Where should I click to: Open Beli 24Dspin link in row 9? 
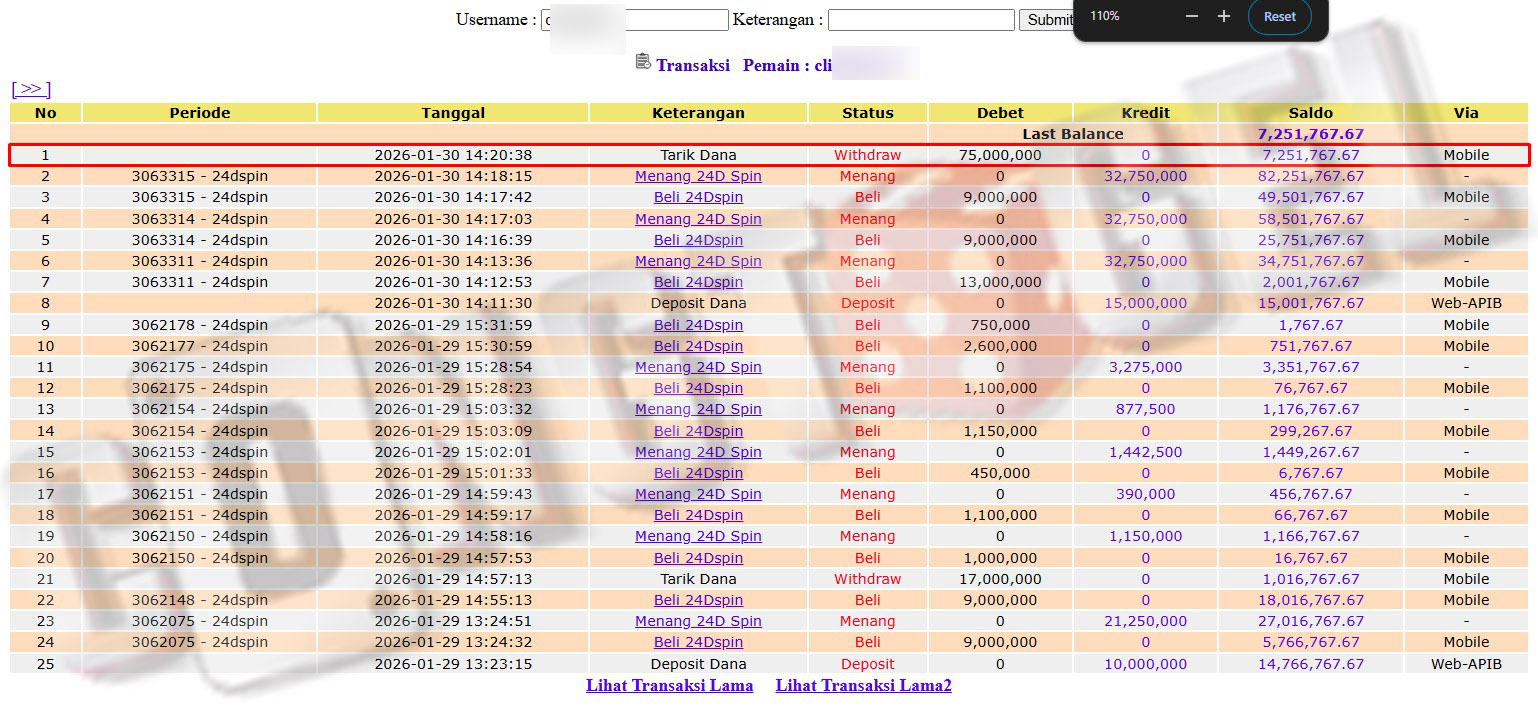coord(698,325)
